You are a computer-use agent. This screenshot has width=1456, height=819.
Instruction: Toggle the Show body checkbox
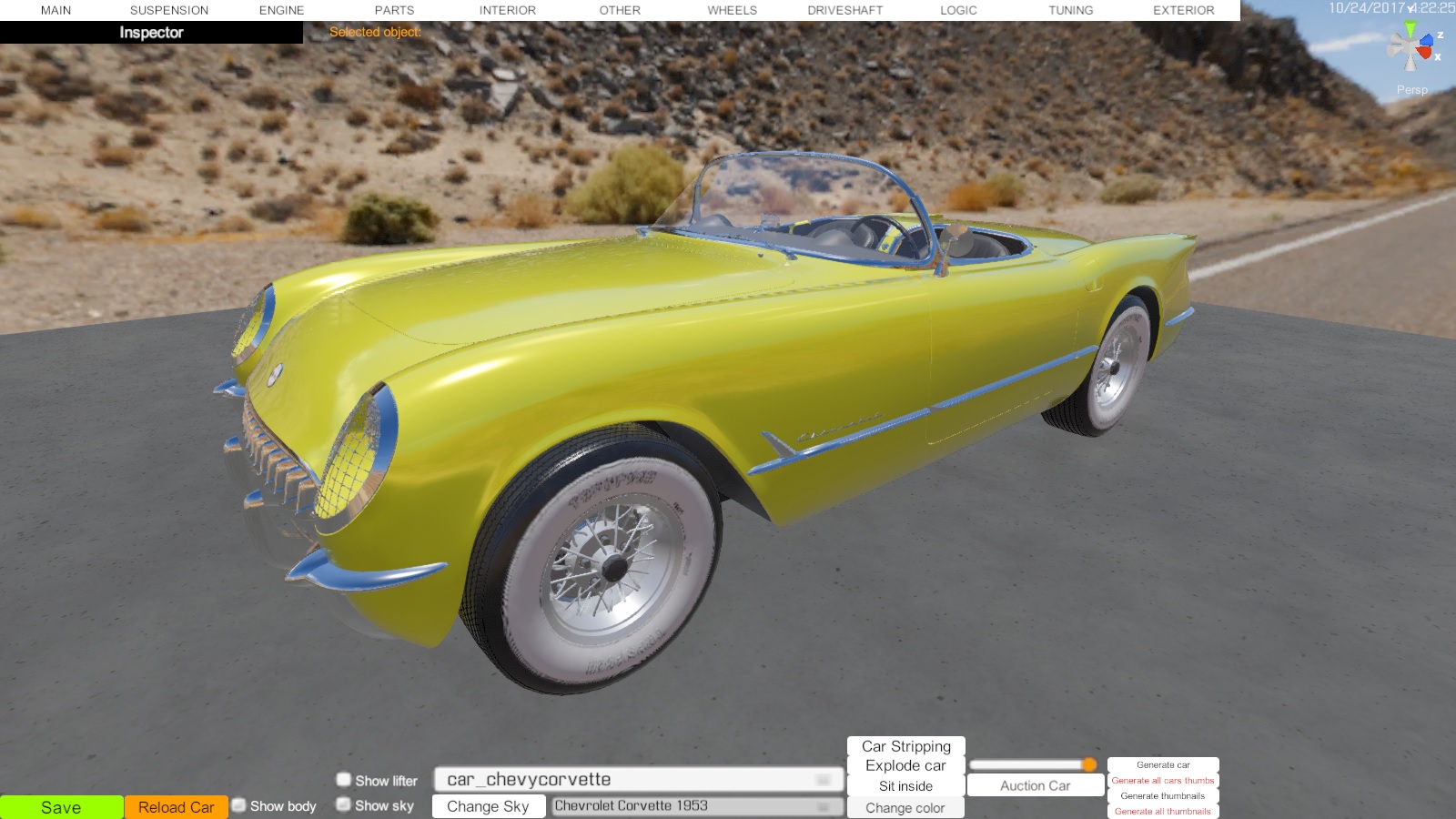point(239,805)
